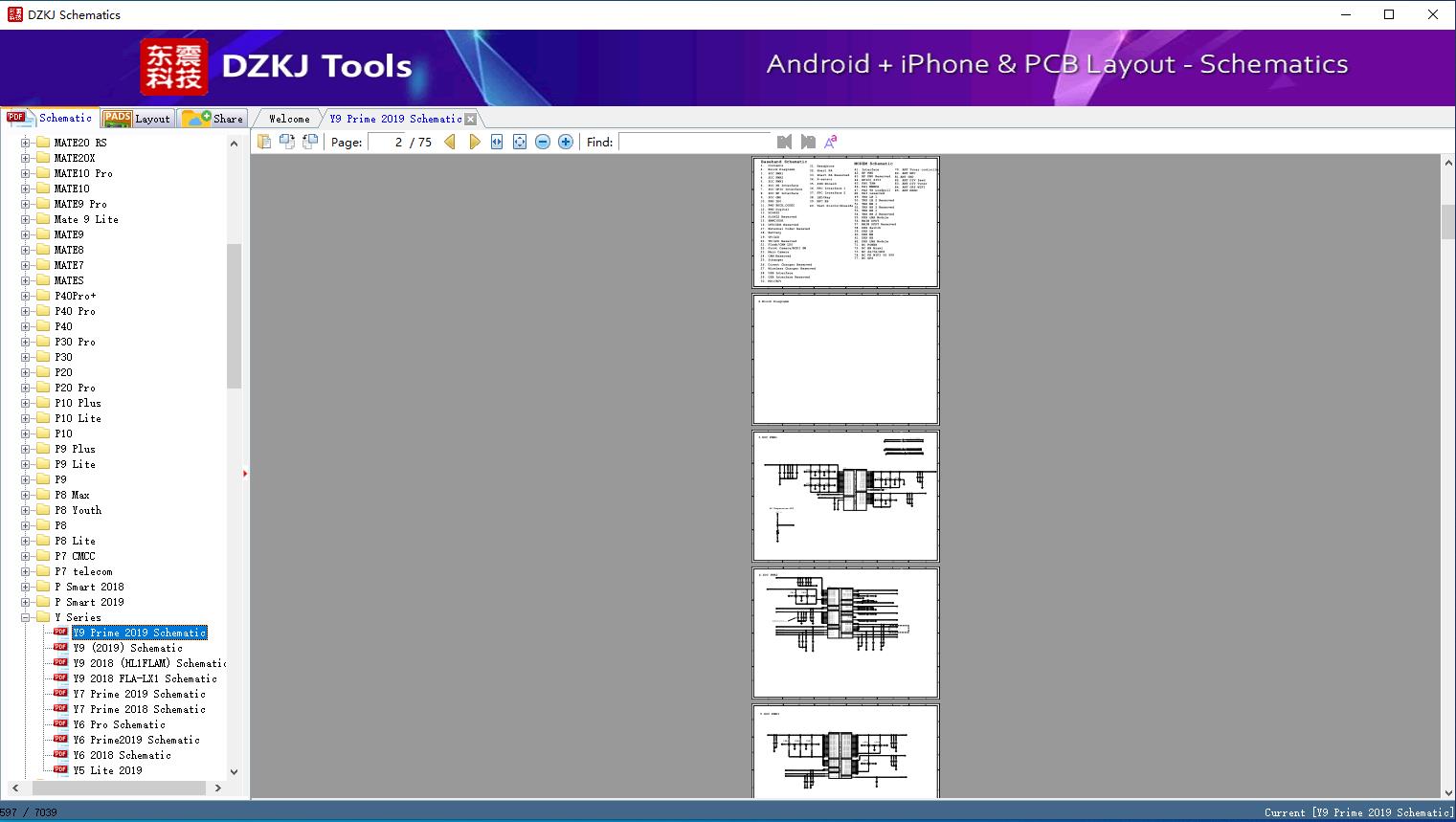Open the Block Diagram page thumbnail

click(845, 359)
